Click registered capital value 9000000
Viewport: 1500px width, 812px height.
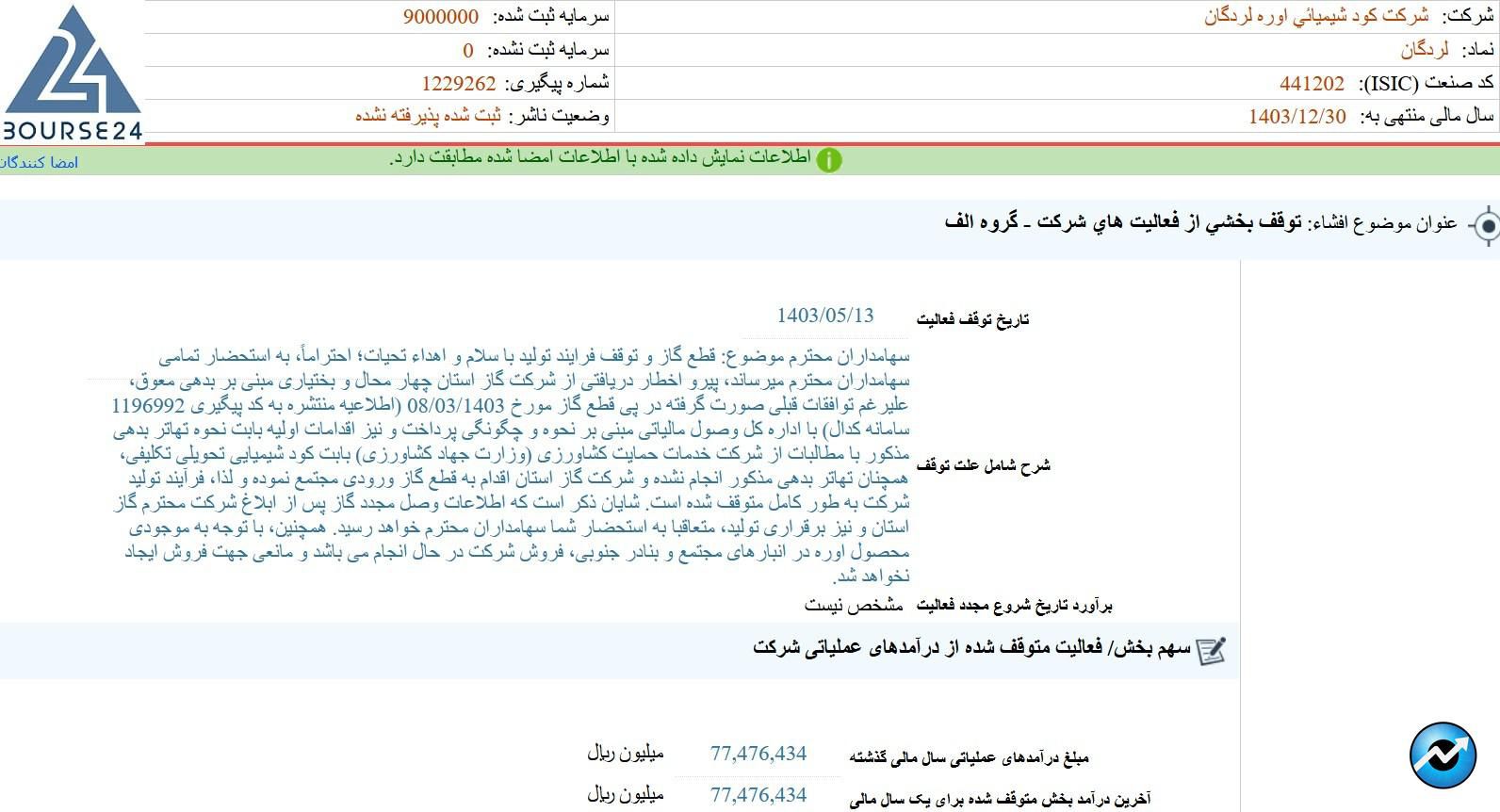click(440, 17)
